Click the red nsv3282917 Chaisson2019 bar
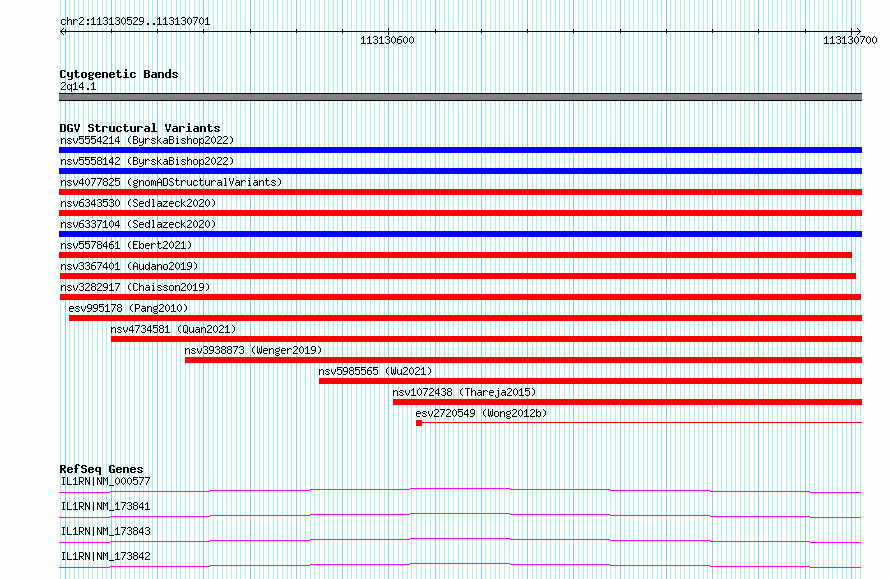Viewport: 890px width, 579px height. 460,297
